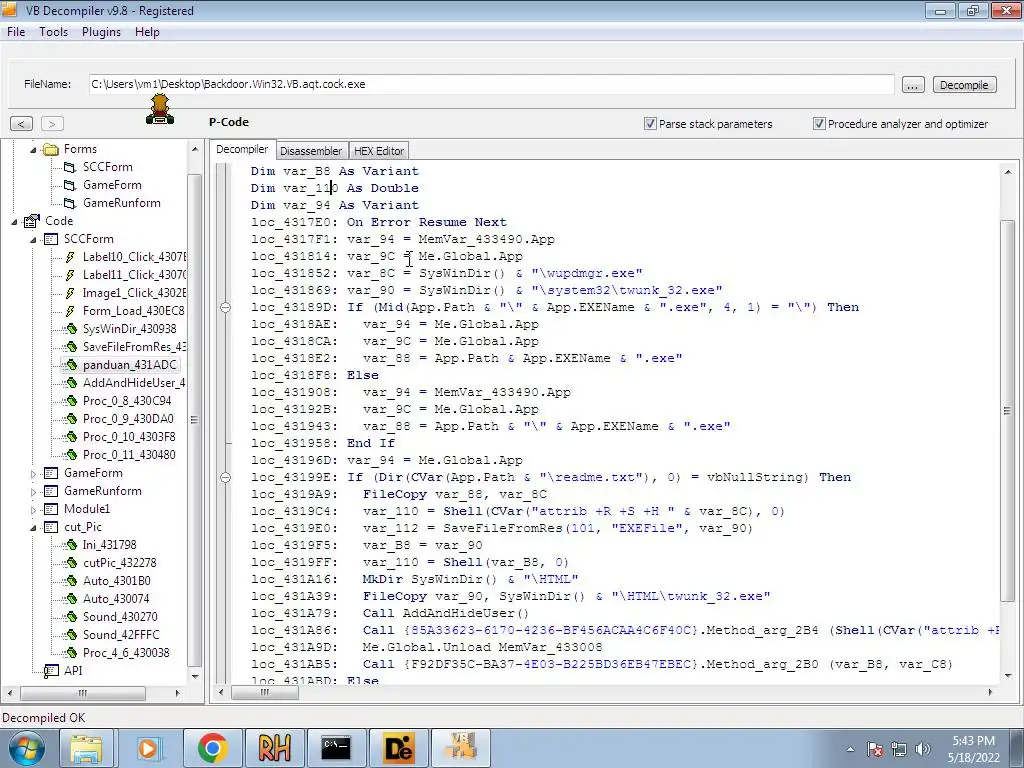Click the code pane horizontal scrollbar thumb
The height and width of the screenshot is (768, 1024).
click(x=264, y=692)
